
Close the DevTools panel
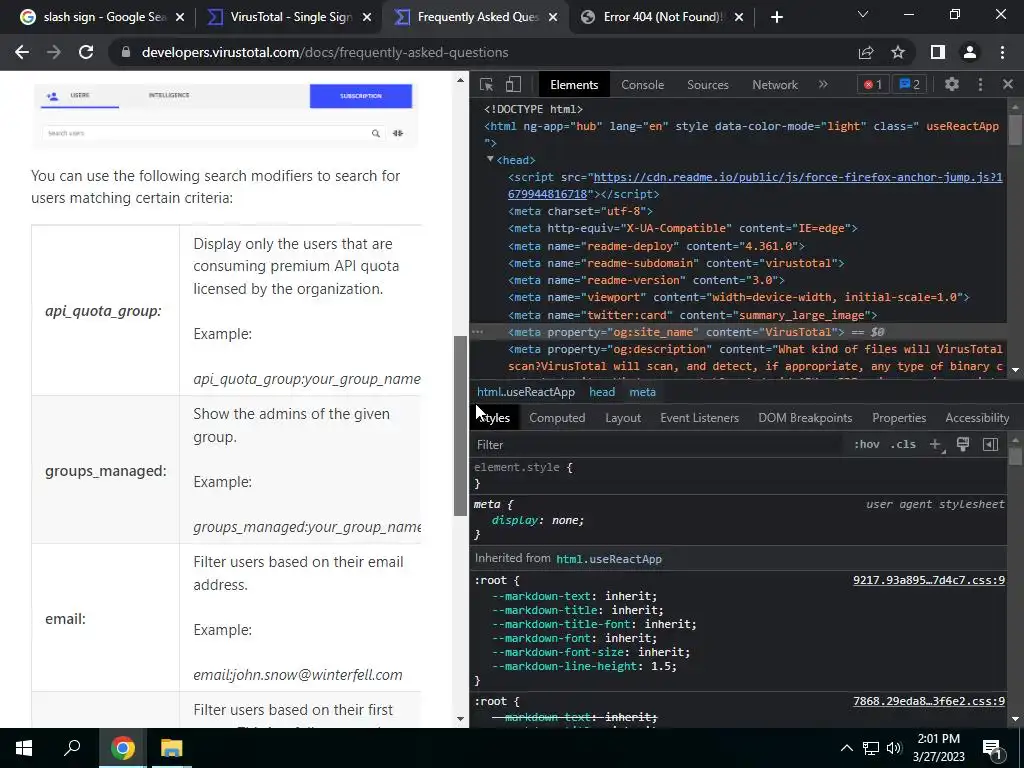click(x=1008, y=84)
